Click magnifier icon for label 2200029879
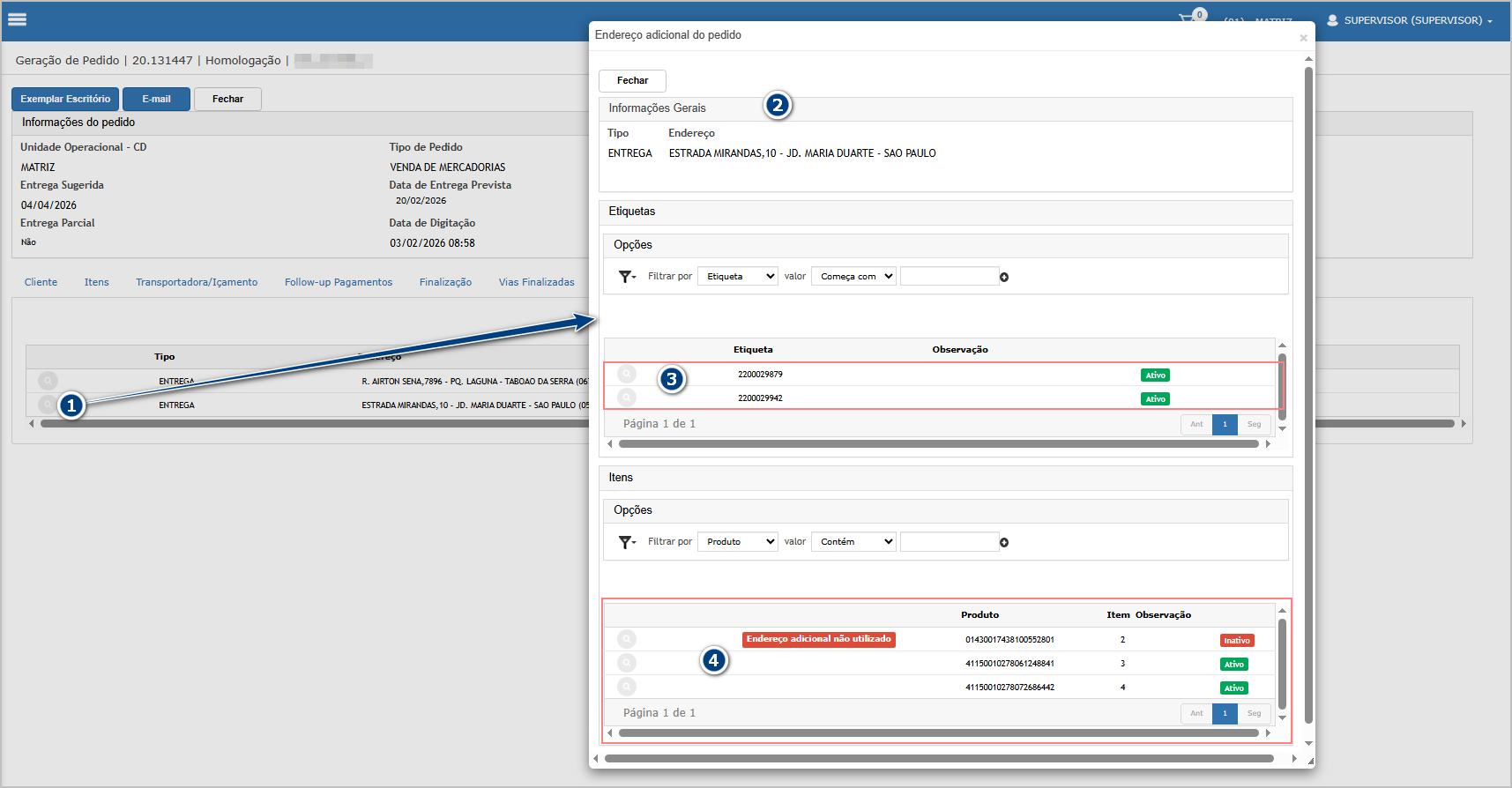Viewport: 1512px width, 788px height. [626, 374]
